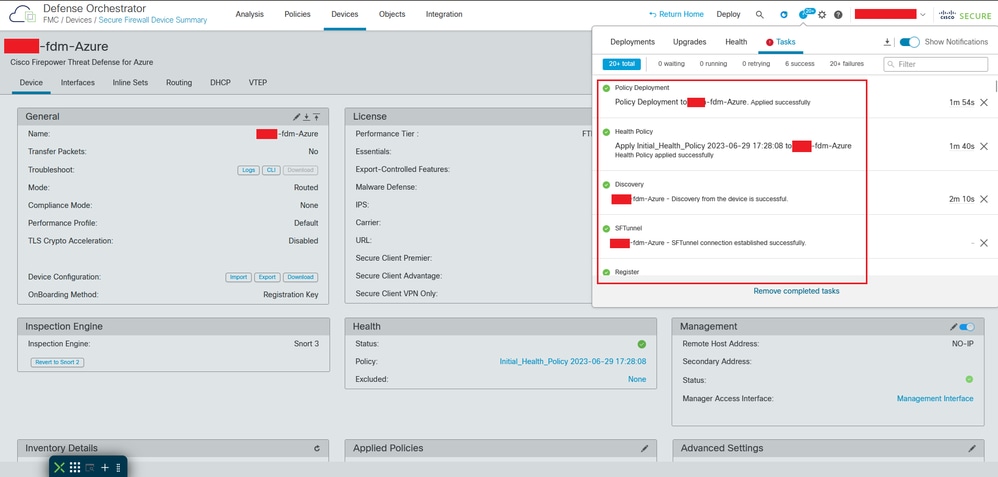Image resolution: width=998 pixels, height=477 pixels.
Task: Click the screen search icon in floating toolbar
Action: coord(90,467)
